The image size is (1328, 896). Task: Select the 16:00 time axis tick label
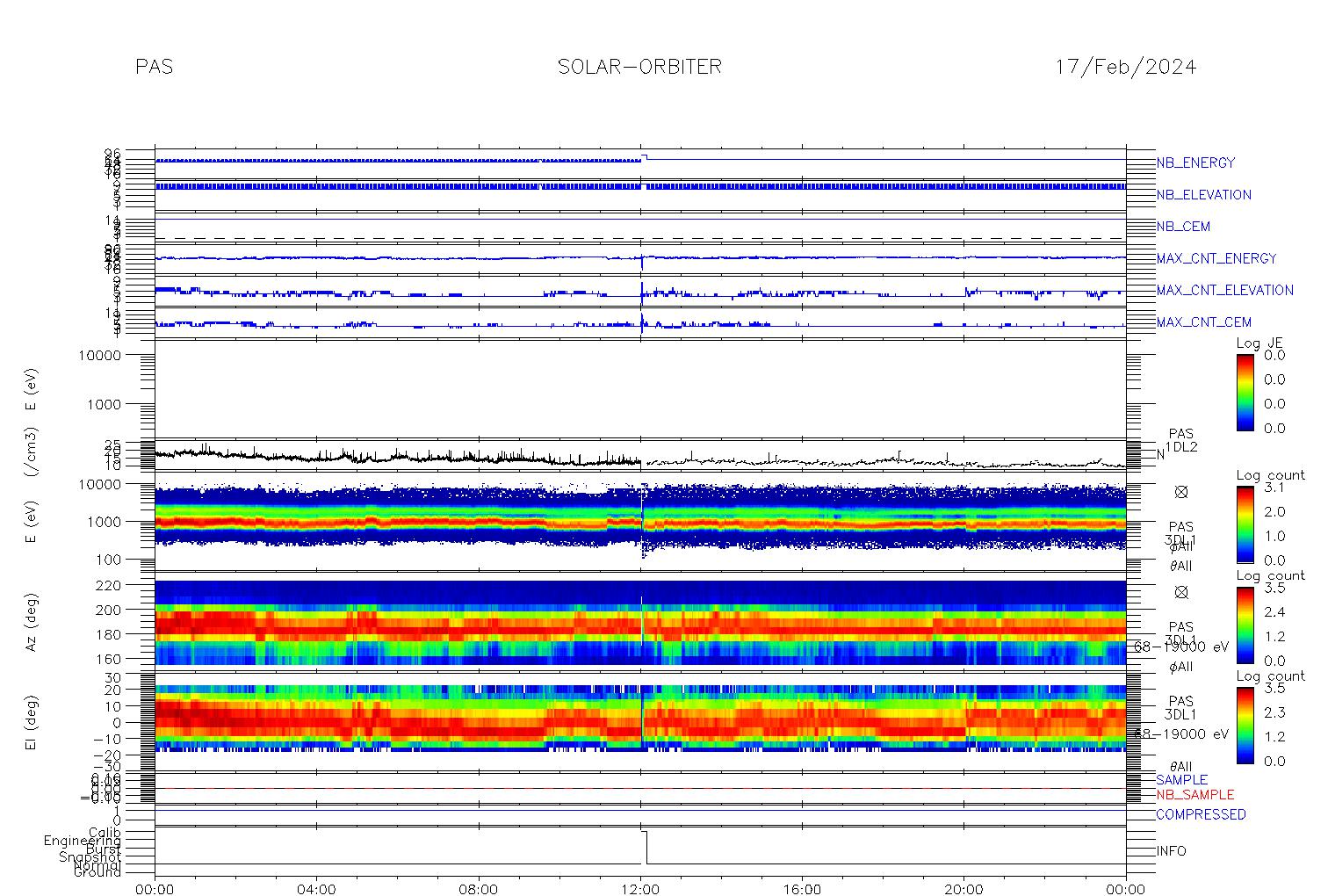[802, 889]
